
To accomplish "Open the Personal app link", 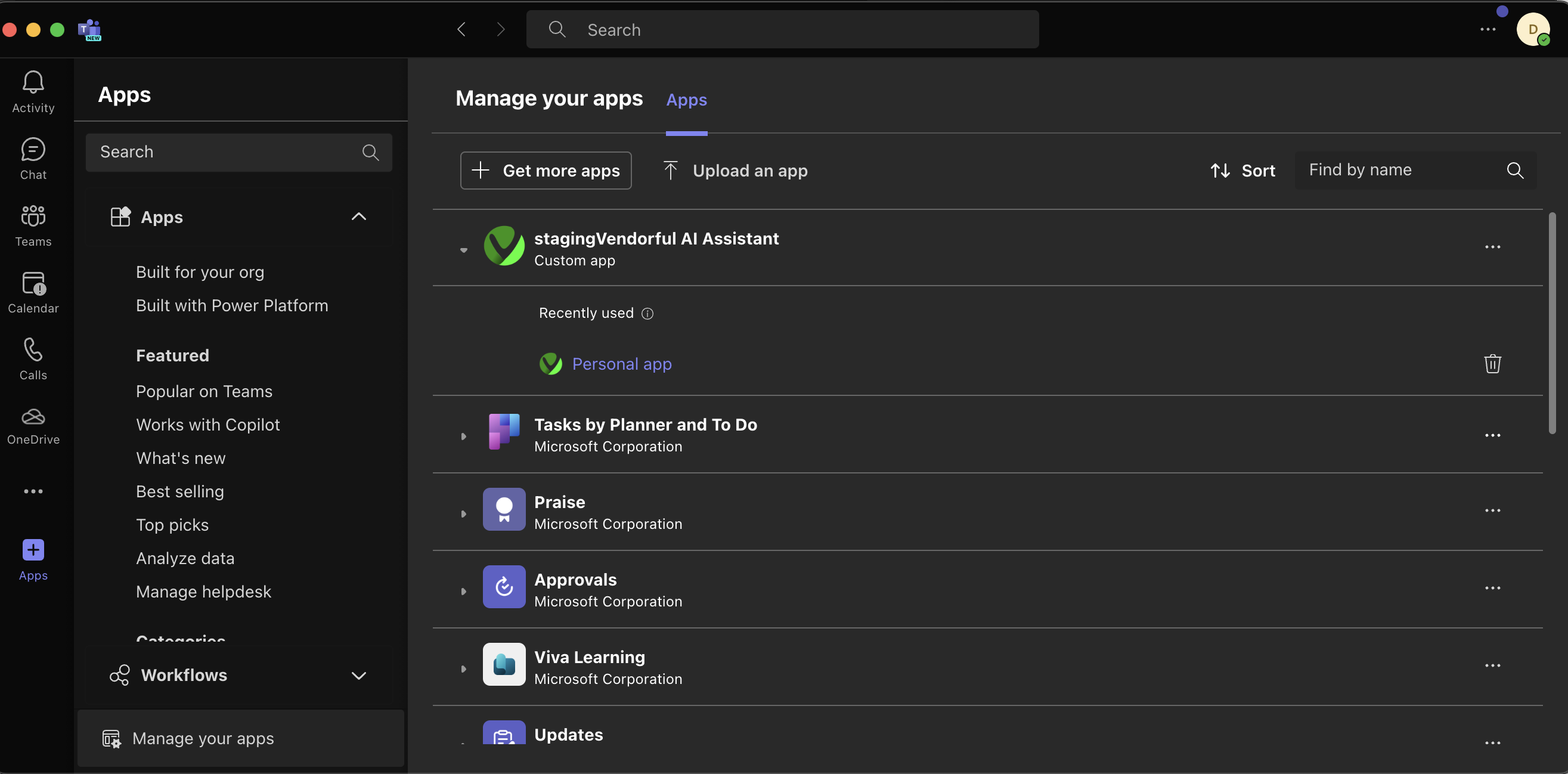I will click(621, 364).
